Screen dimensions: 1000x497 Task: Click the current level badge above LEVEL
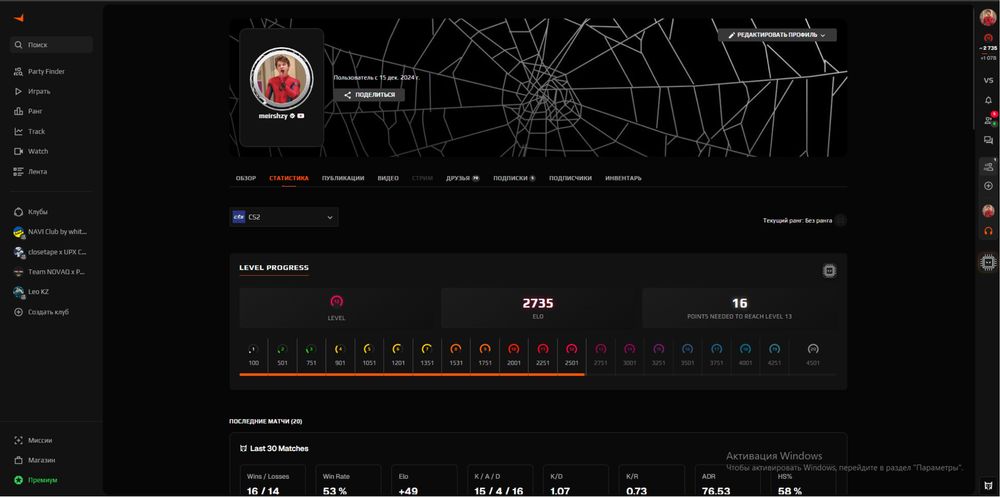click(337, 301)
